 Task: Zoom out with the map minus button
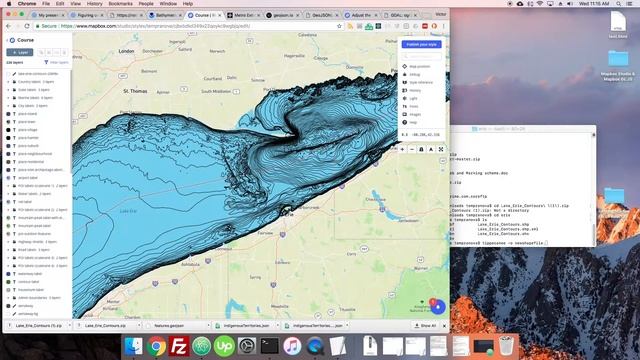pyautogui.click(x=412, y=149)
